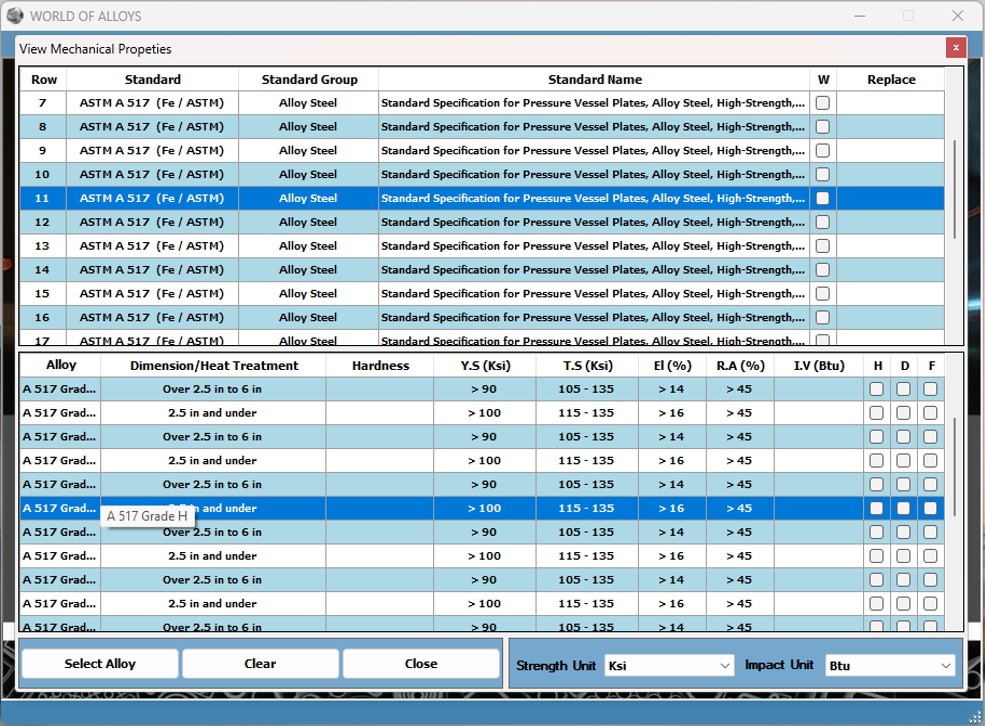Image resolution: width=985 pixels, height=726 pixels.
Task: Click the T.S (Ksi) column header
Action: click(x=587, y=366)
